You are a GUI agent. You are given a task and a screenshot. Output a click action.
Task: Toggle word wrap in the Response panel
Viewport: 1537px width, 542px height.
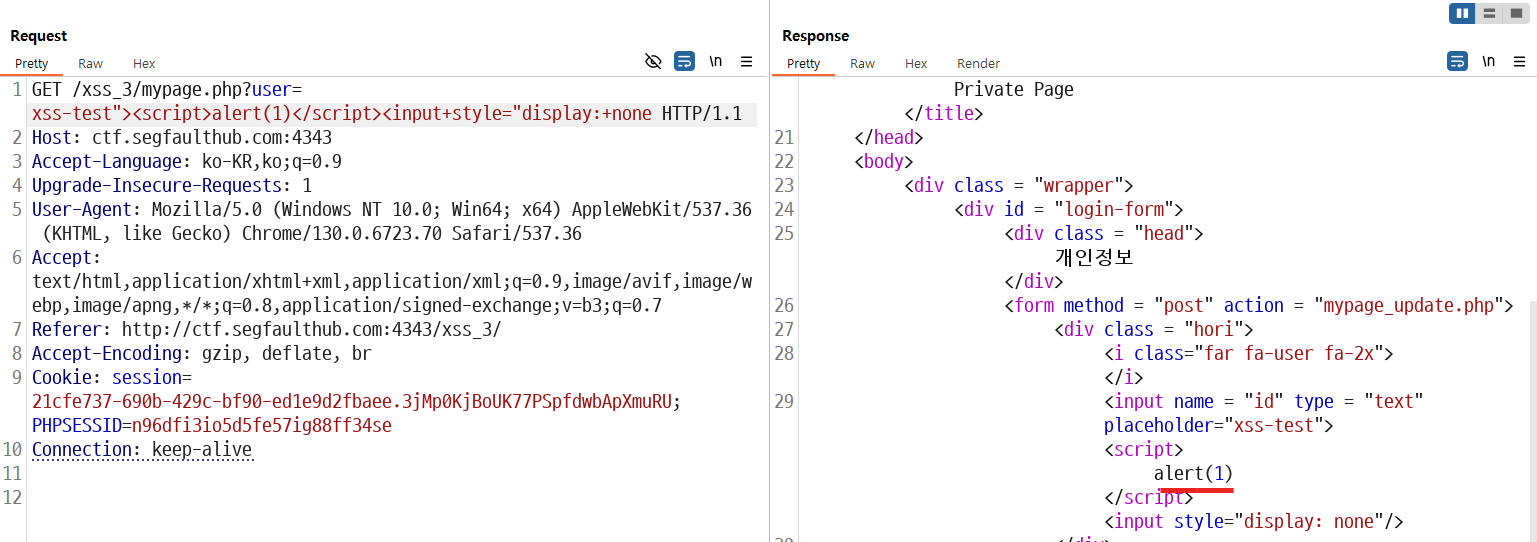tap(1458, 62)
